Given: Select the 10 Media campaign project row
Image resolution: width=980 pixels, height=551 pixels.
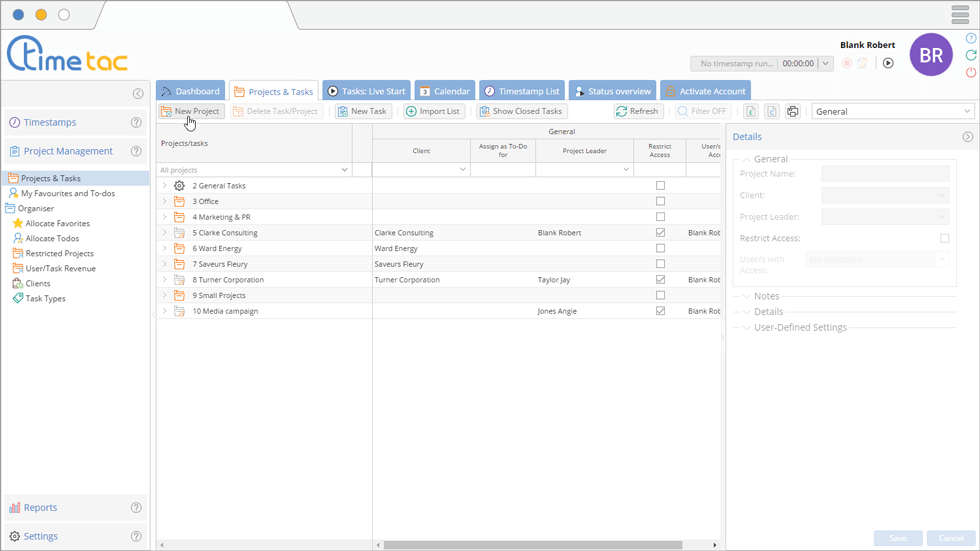Looking at the screenshot, I should tap(438, 310).
